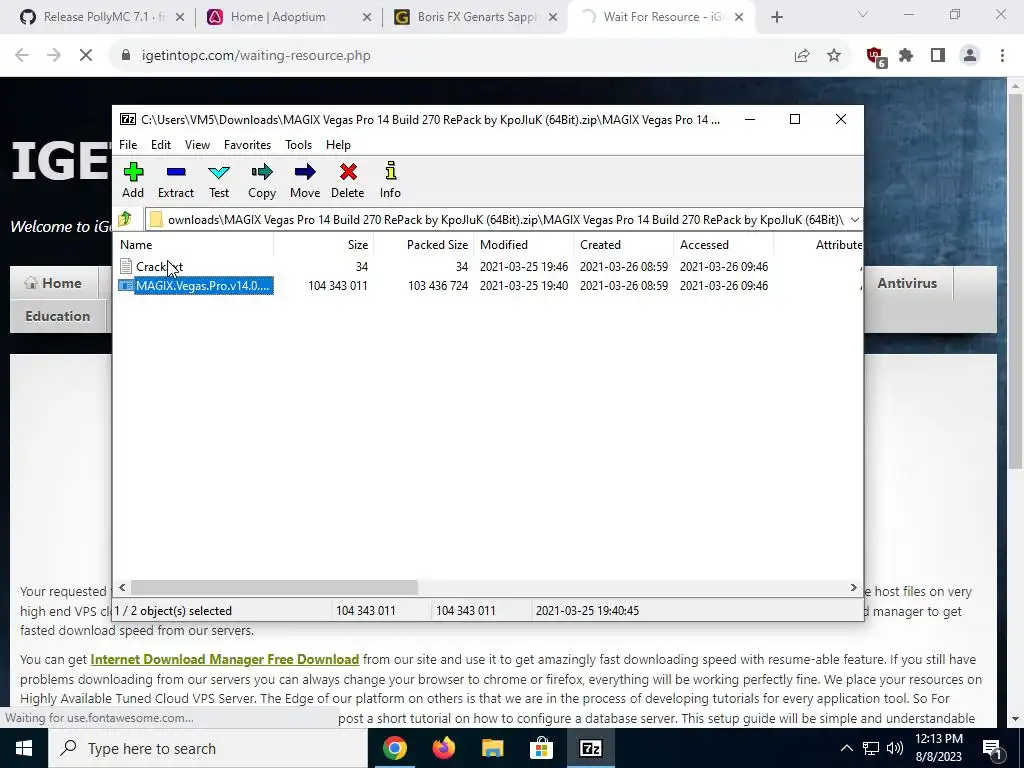
Task: Click the Chrome back arrow
Action: (22, 56)
